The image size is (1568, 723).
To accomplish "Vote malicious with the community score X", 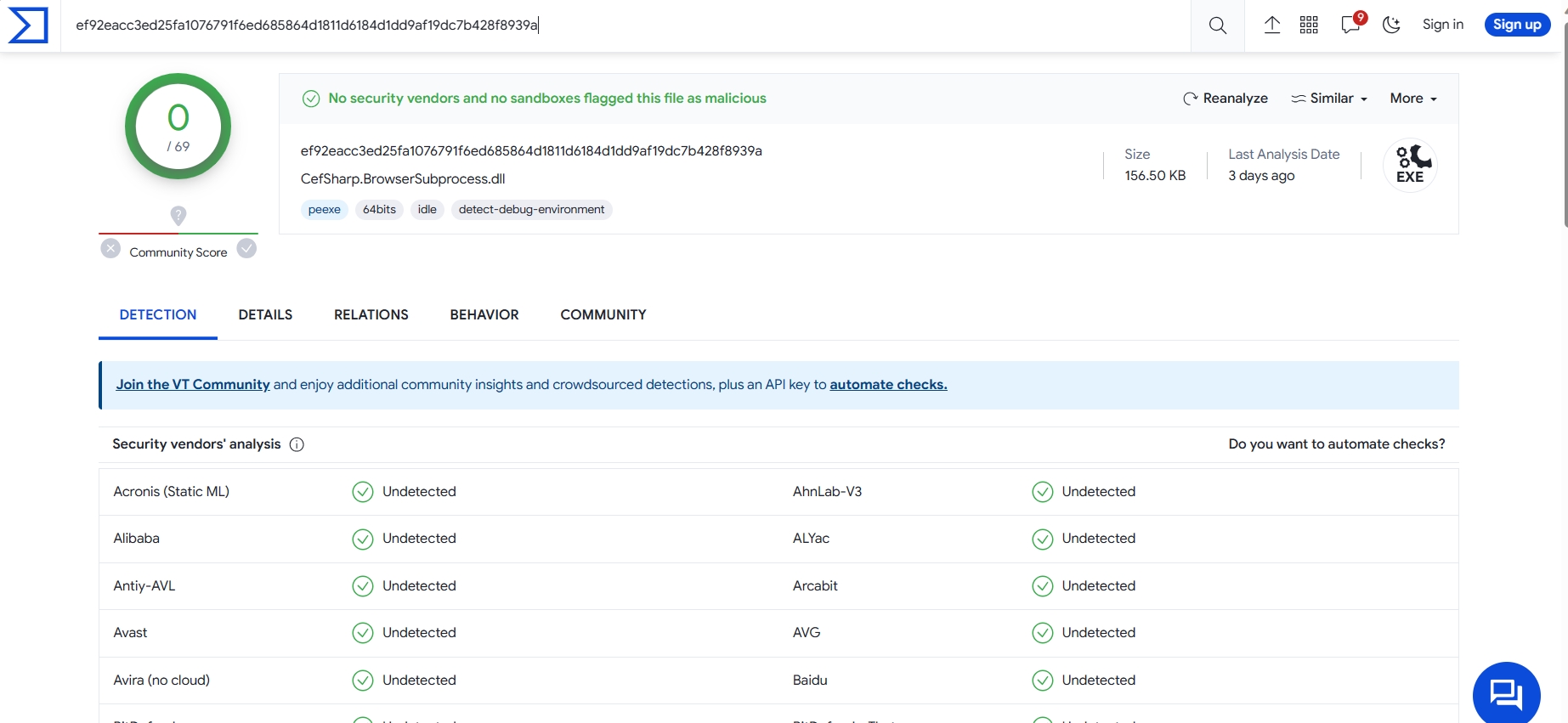I will pos(110,249).
